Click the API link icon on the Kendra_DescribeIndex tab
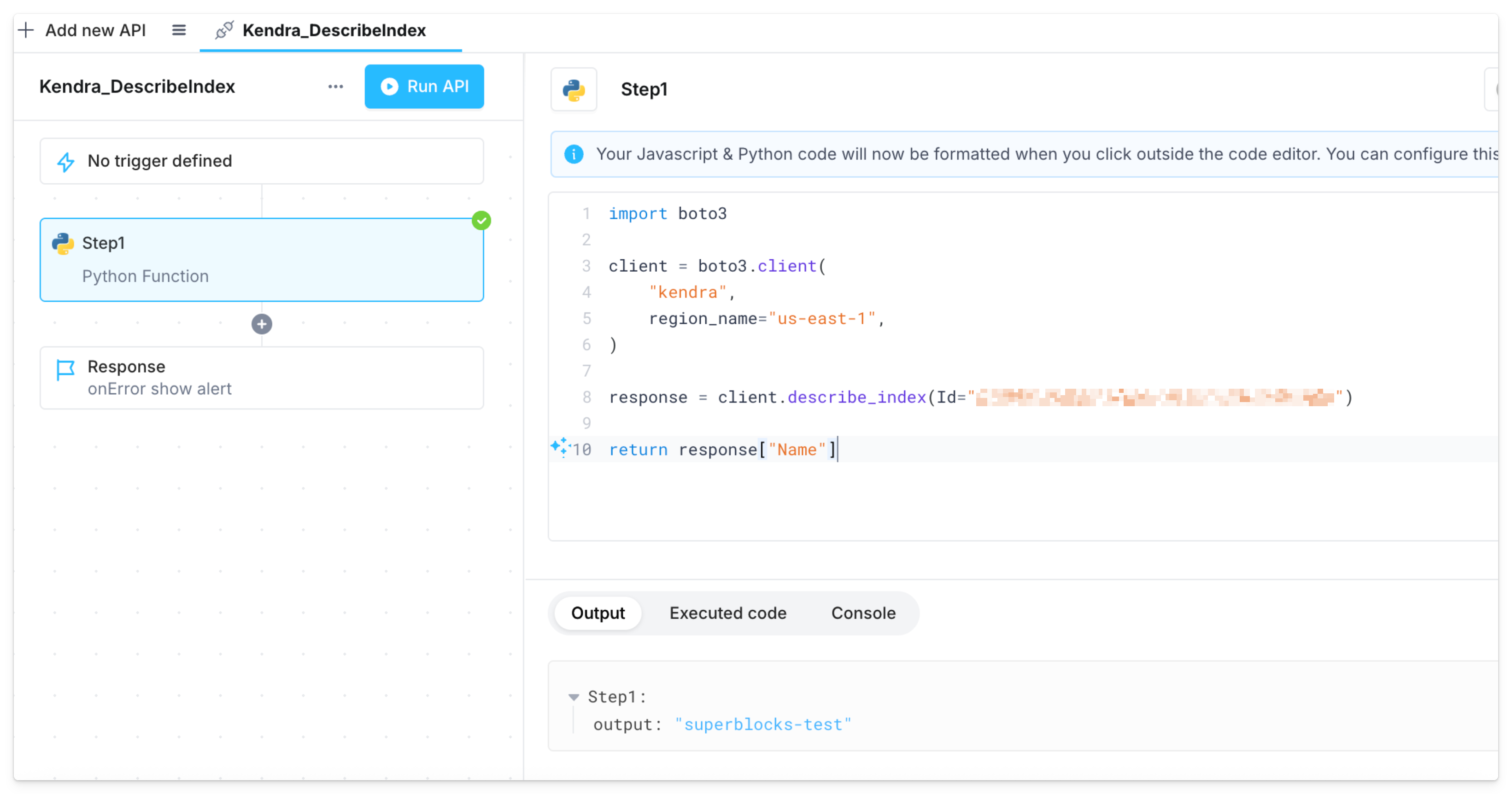1512x794 pixels. pos(223,30)
